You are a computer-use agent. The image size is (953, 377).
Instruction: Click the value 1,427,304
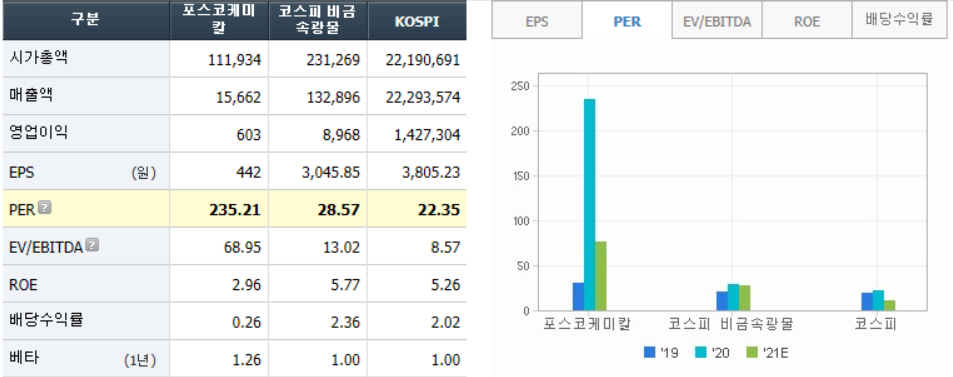pos(427,135)
